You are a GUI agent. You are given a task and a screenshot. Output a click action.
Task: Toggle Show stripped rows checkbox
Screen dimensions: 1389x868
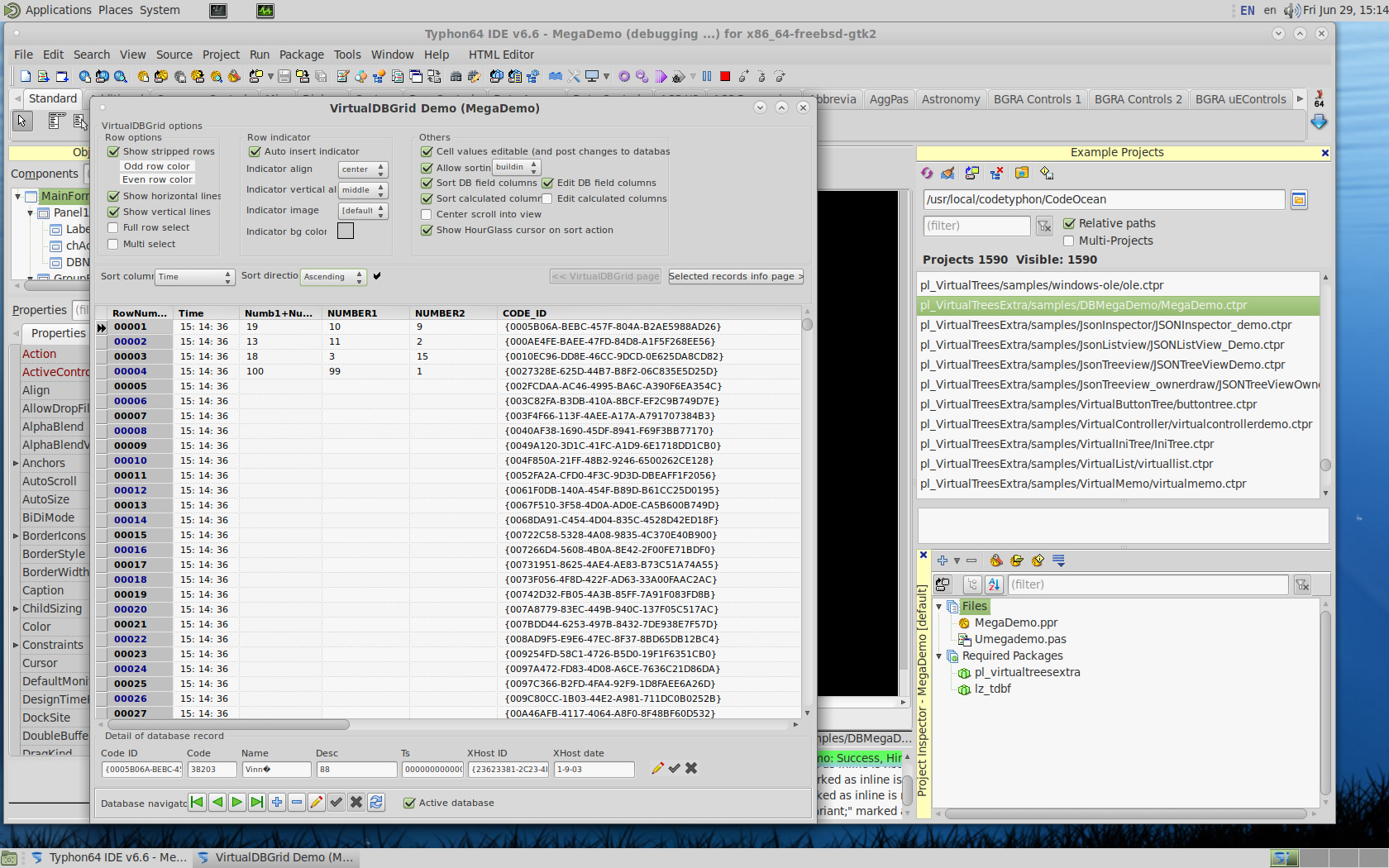pos(113,151)
